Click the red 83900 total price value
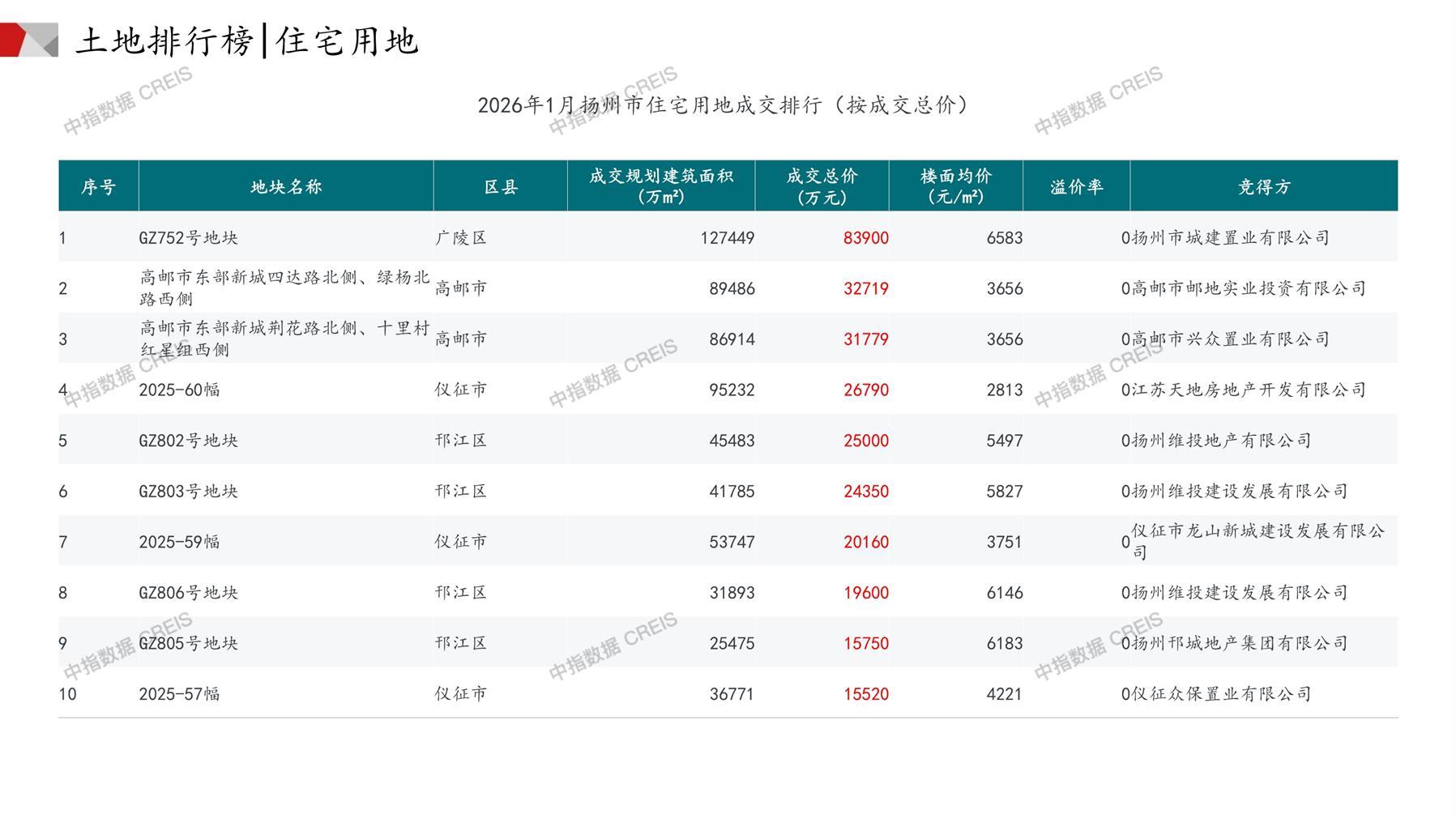 click(865, 238)
